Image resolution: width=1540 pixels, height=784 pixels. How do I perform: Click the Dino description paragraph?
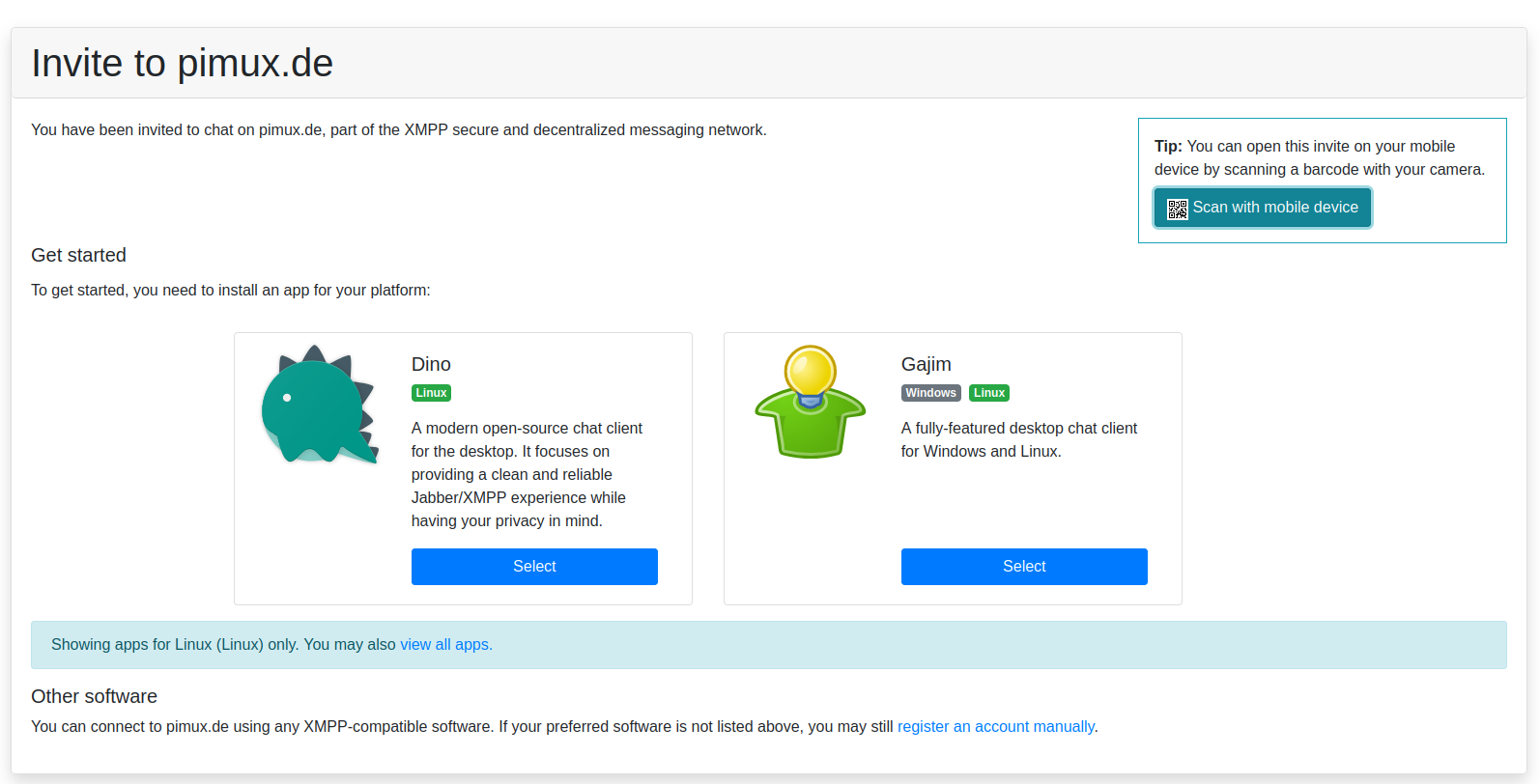coord(527,474)
